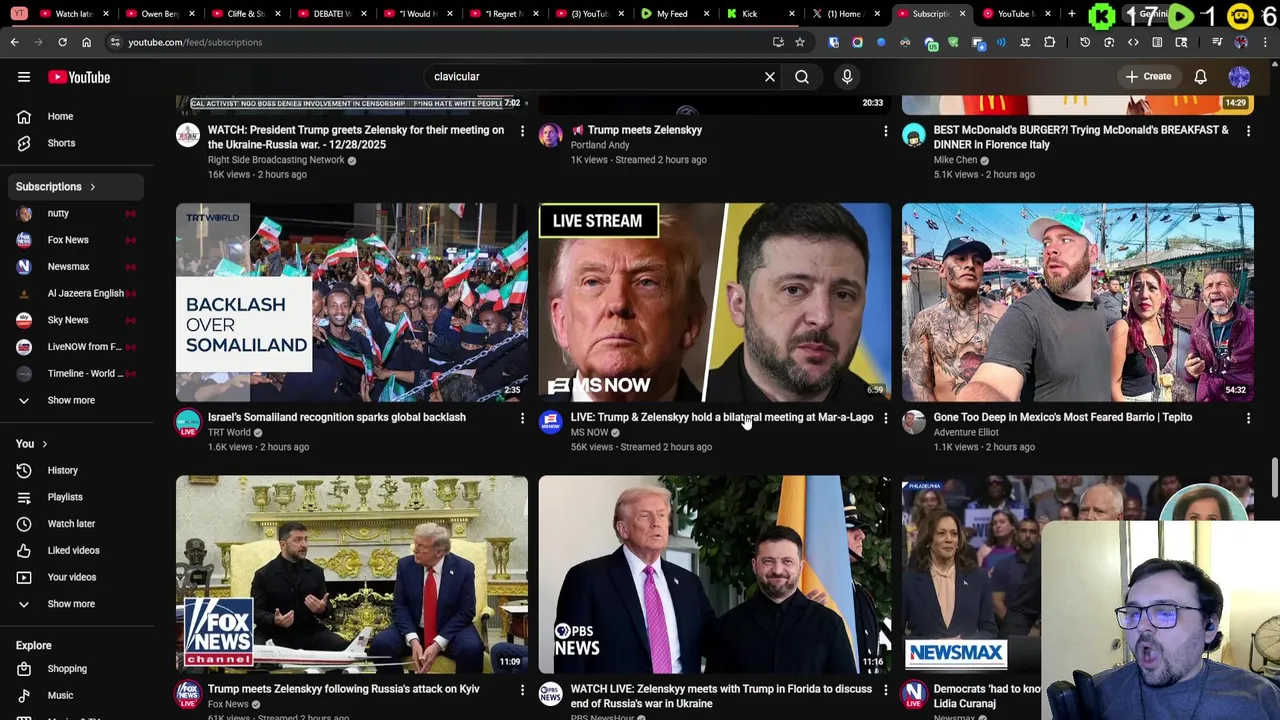
Task: Clear the search box with X
Action: pos(770,77)
